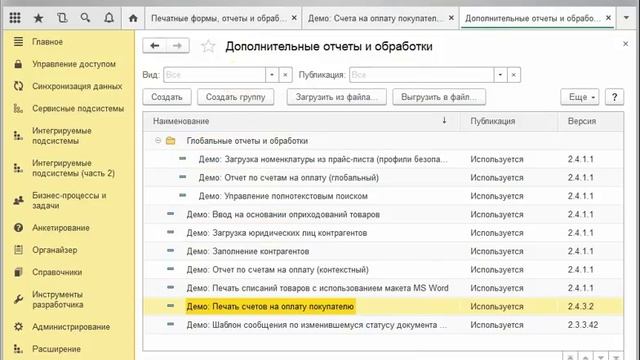The width and height of the screenshot is (640, 360).
Task: Navigate forward with right arrow
Action: click(x=178, y=46)
